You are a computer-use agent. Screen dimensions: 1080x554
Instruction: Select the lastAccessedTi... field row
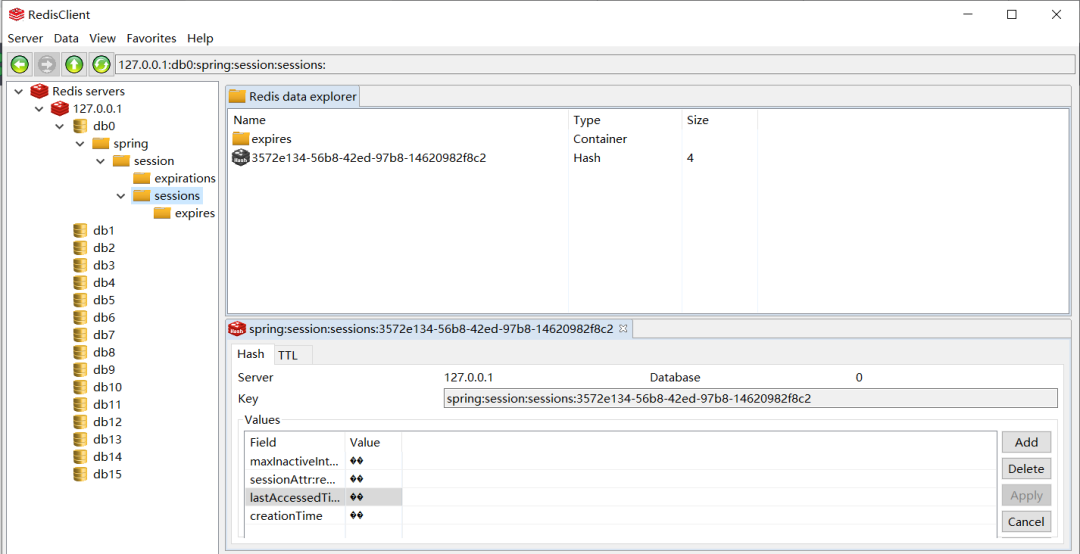pyautogui.click(x=323, y=497)
